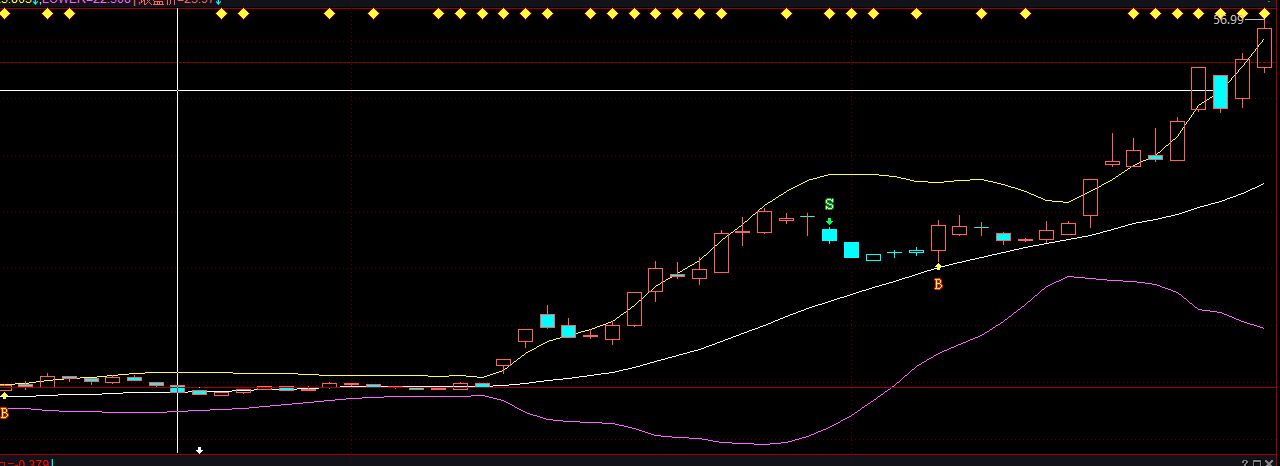
Task: Click the yellow diamond directly above the S signal
Action: pos(829,14)
